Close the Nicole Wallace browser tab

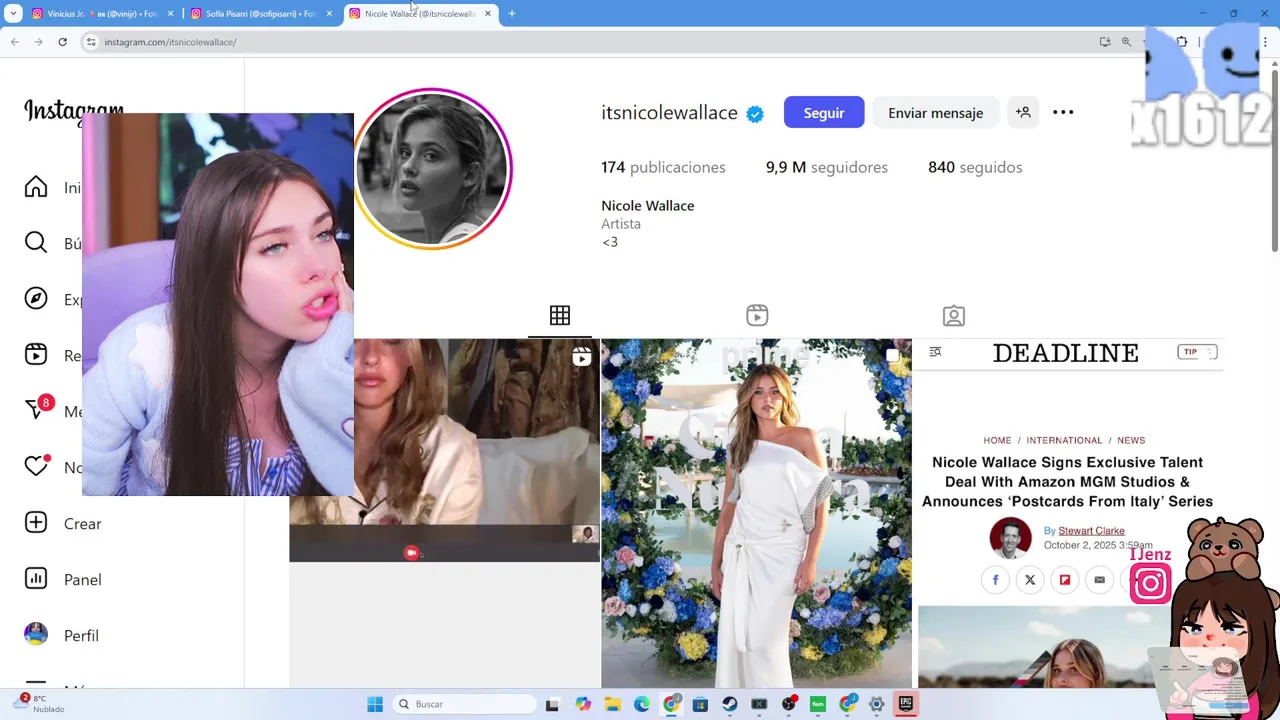point(487,14)
